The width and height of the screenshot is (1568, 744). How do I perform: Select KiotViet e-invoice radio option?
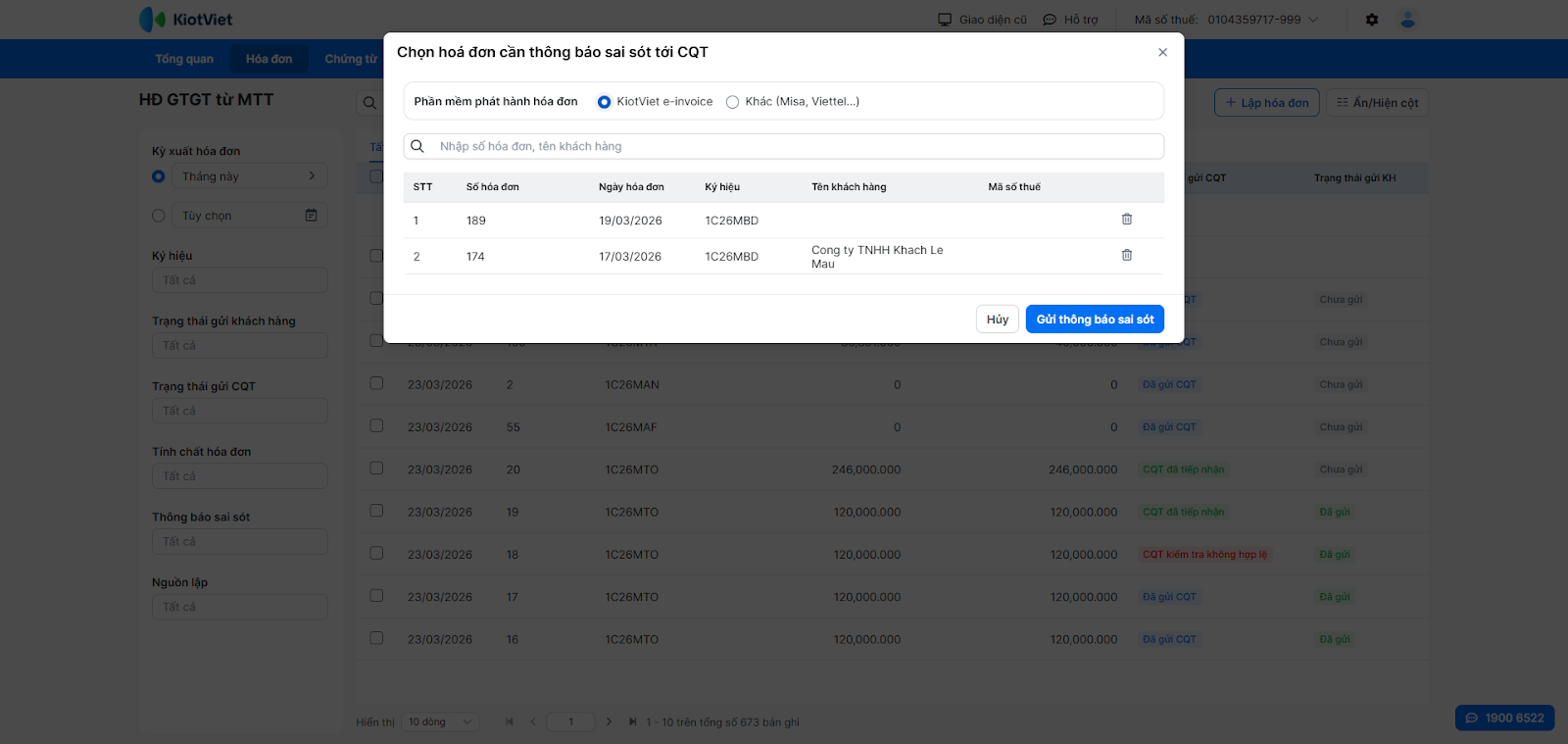tap(605, 102)
